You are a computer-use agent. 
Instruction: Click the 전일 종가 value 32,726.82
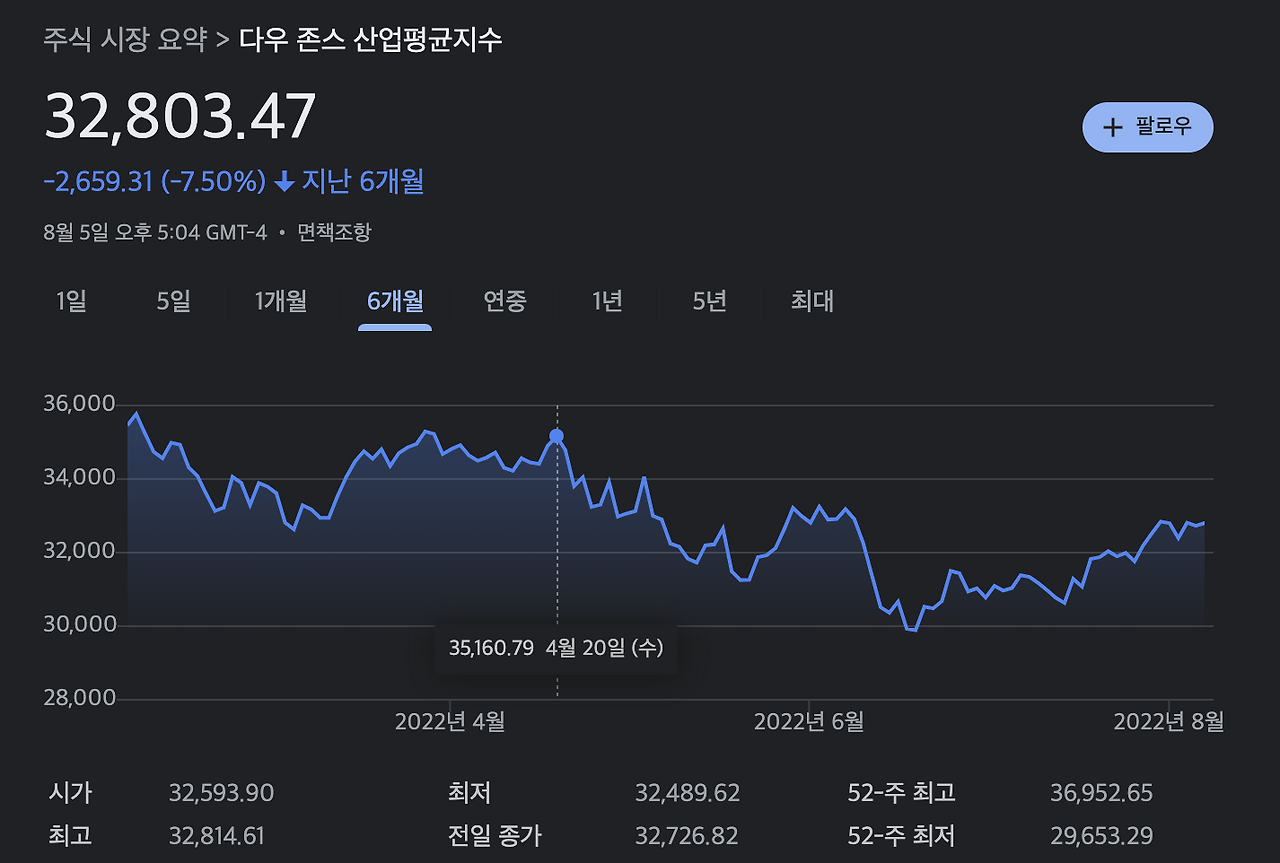click(686, 835)
